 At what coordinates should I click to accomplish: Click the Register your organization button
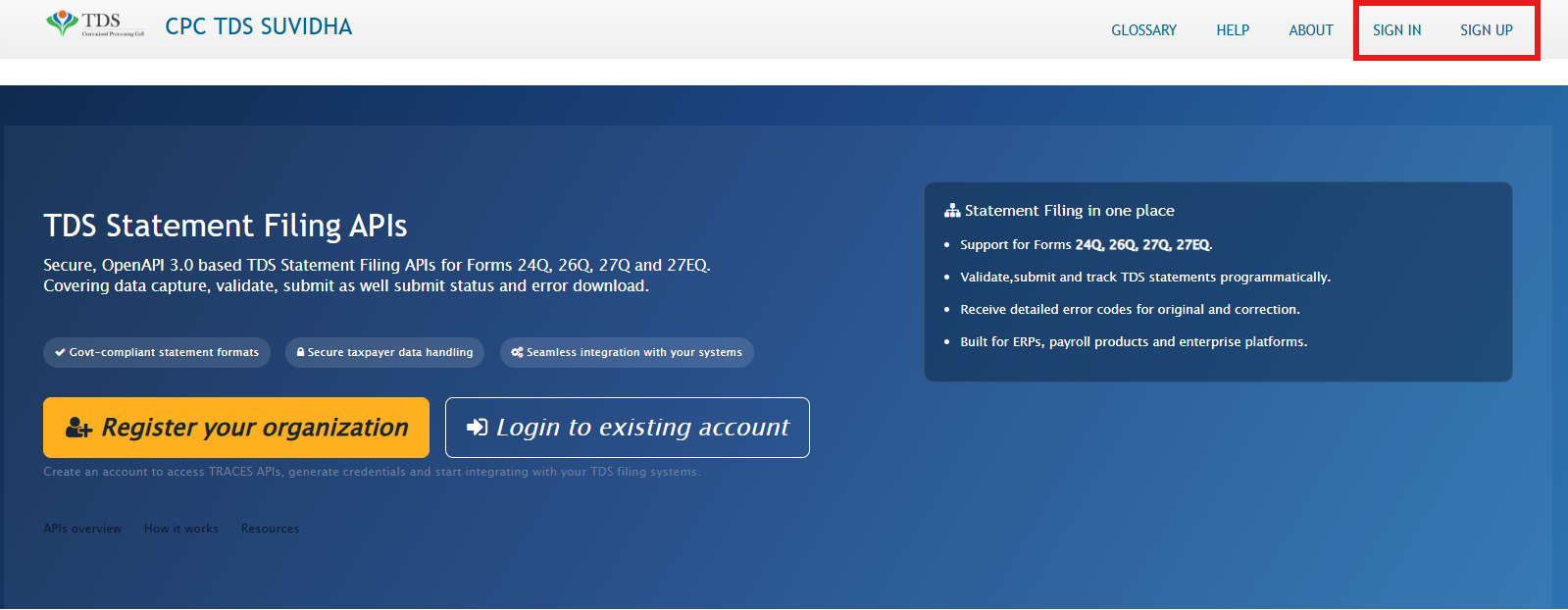coord(236,428)
